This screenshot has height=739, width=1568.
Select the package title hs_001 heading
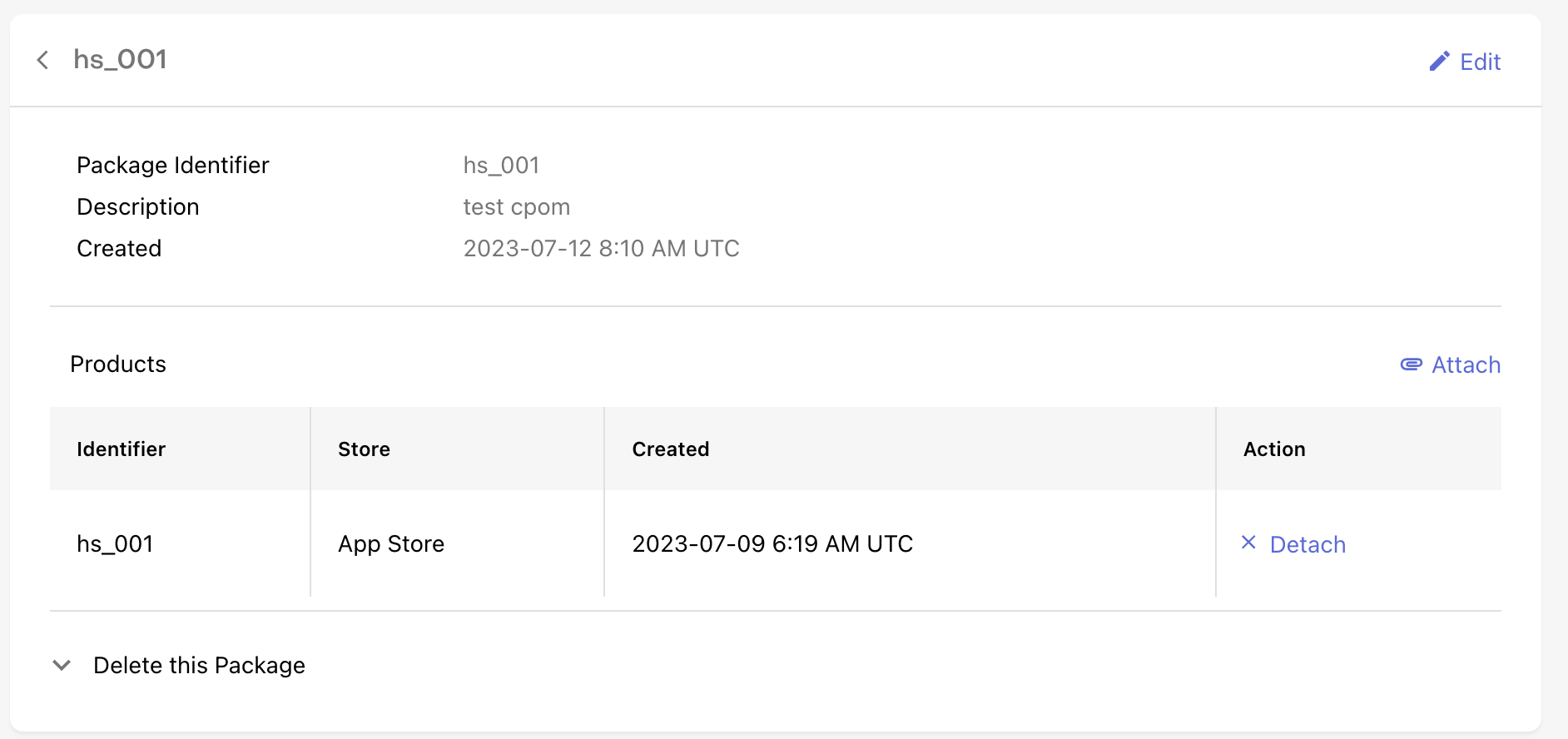point(120,59)
